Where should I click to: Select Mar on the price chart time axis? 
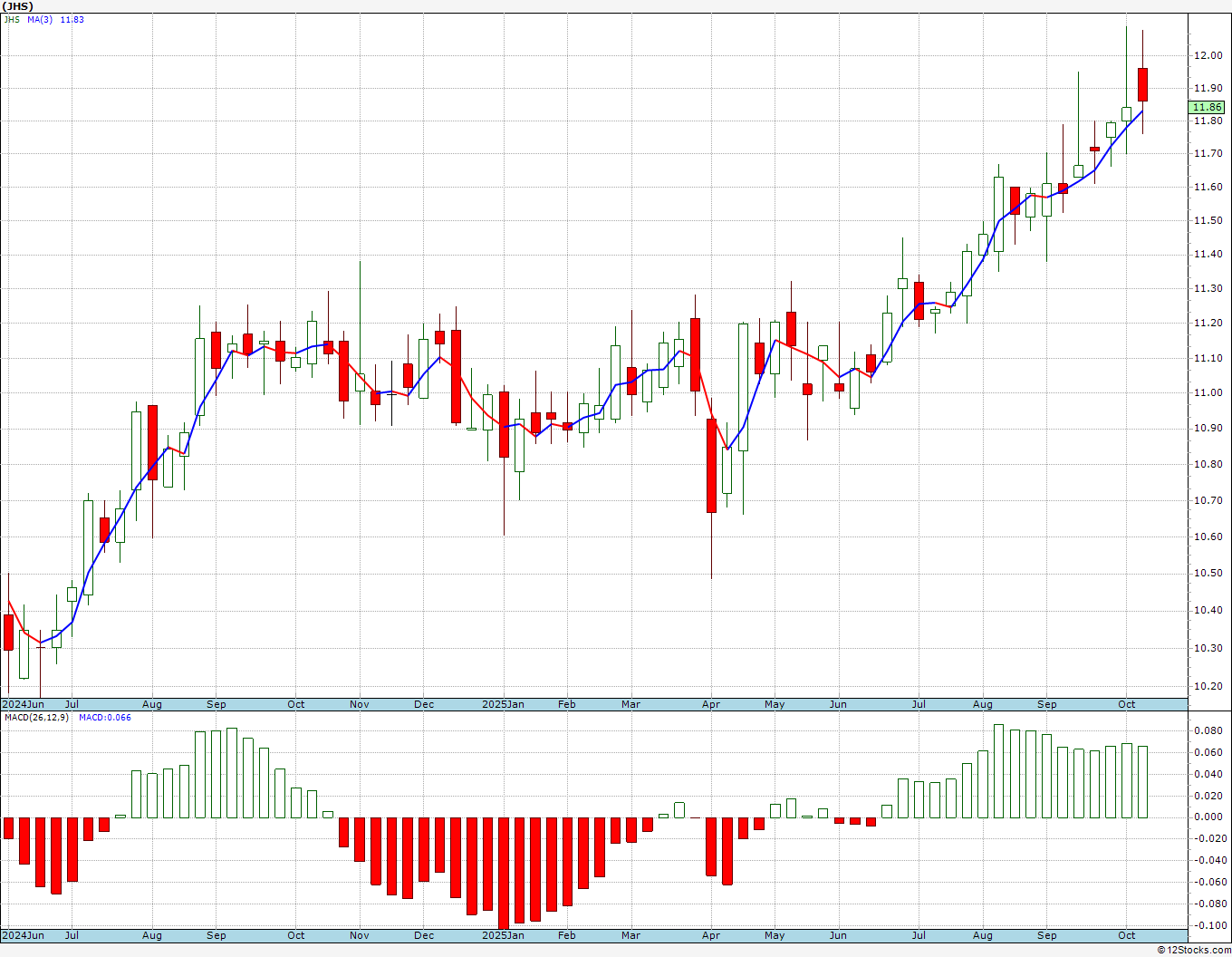pos(631,704)
